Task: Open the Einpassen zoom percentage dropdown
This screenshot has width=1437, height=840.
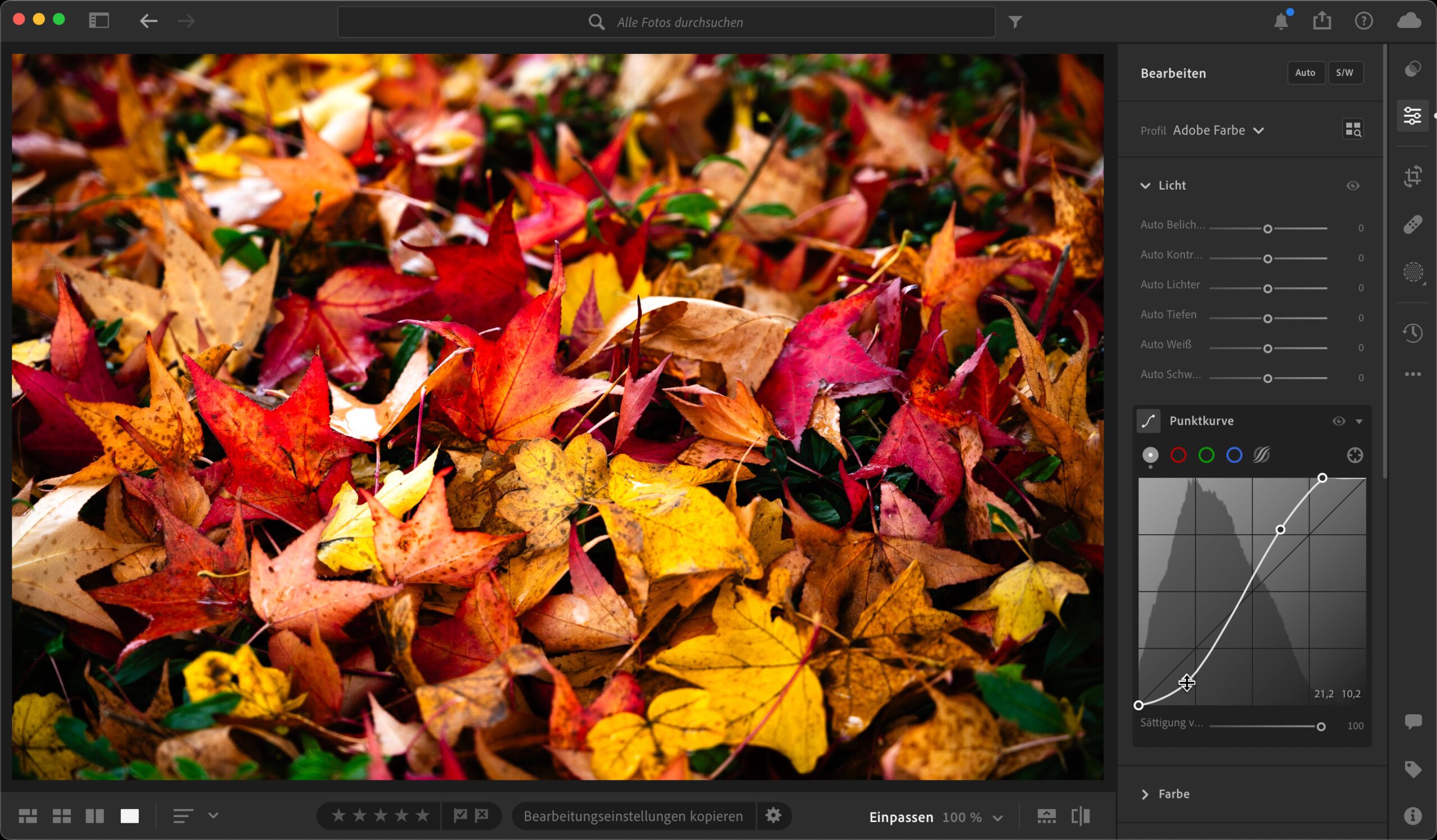Action: (997, 818)
